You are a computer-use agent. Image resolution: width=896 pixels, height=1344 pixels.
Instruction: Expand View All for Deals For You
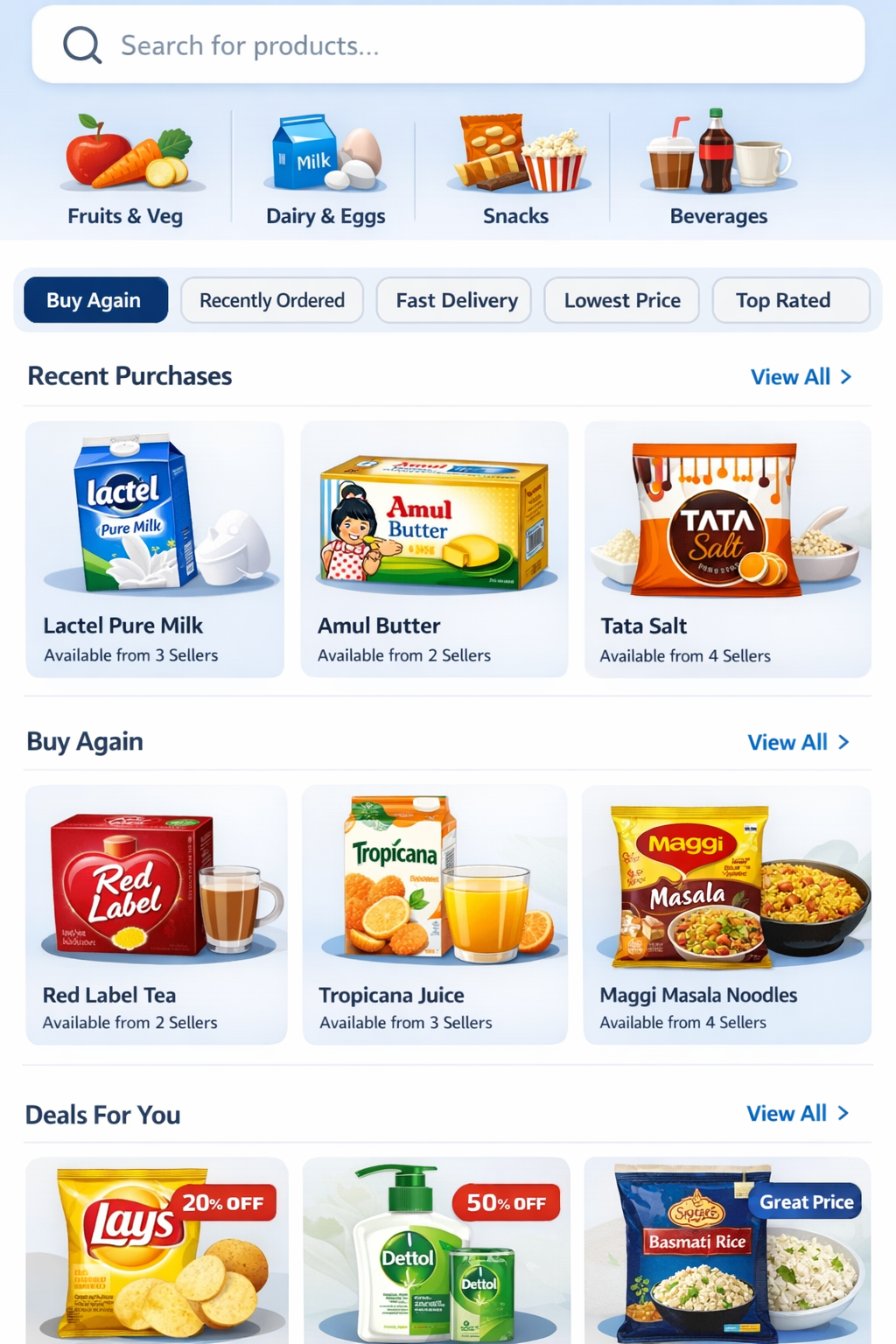click(x=797, y=1113)
